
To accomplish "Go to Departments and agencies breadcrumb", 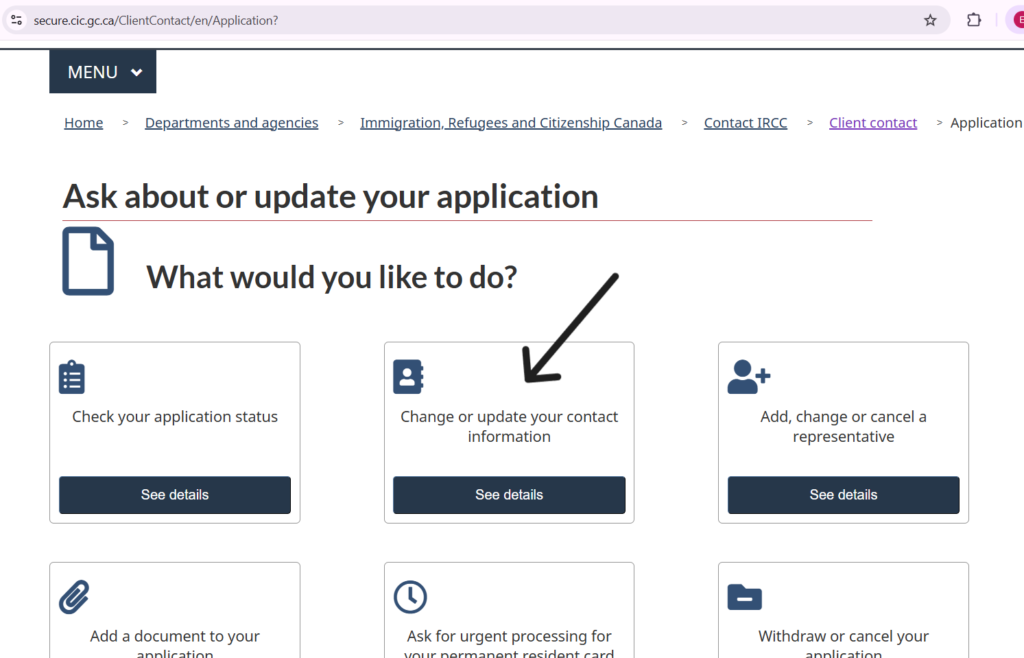I will click(x=231, y=123).
